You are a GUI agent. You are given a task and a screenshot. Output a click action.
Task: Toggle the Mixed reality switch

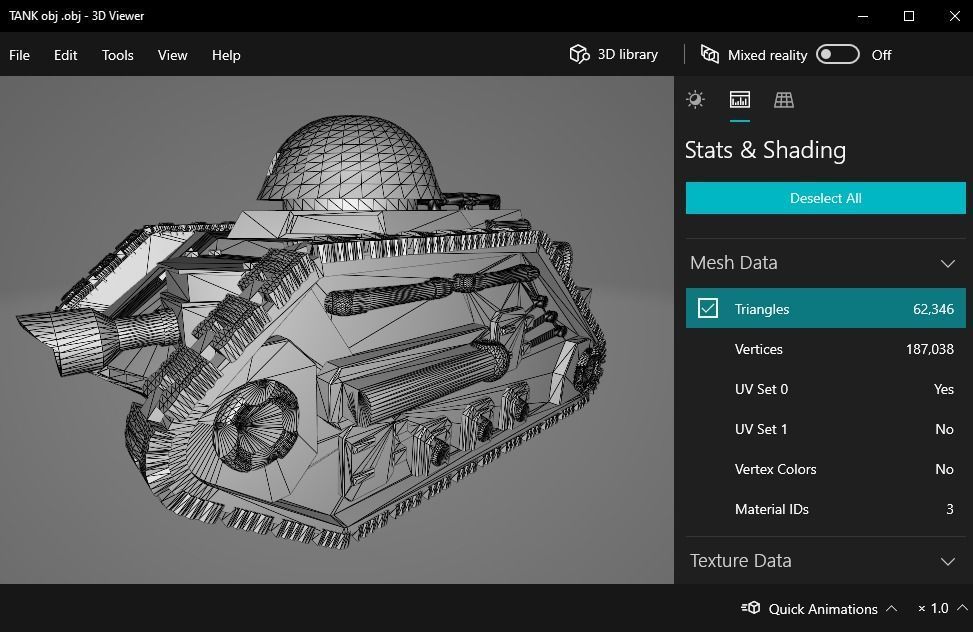(x=837, y=55)
